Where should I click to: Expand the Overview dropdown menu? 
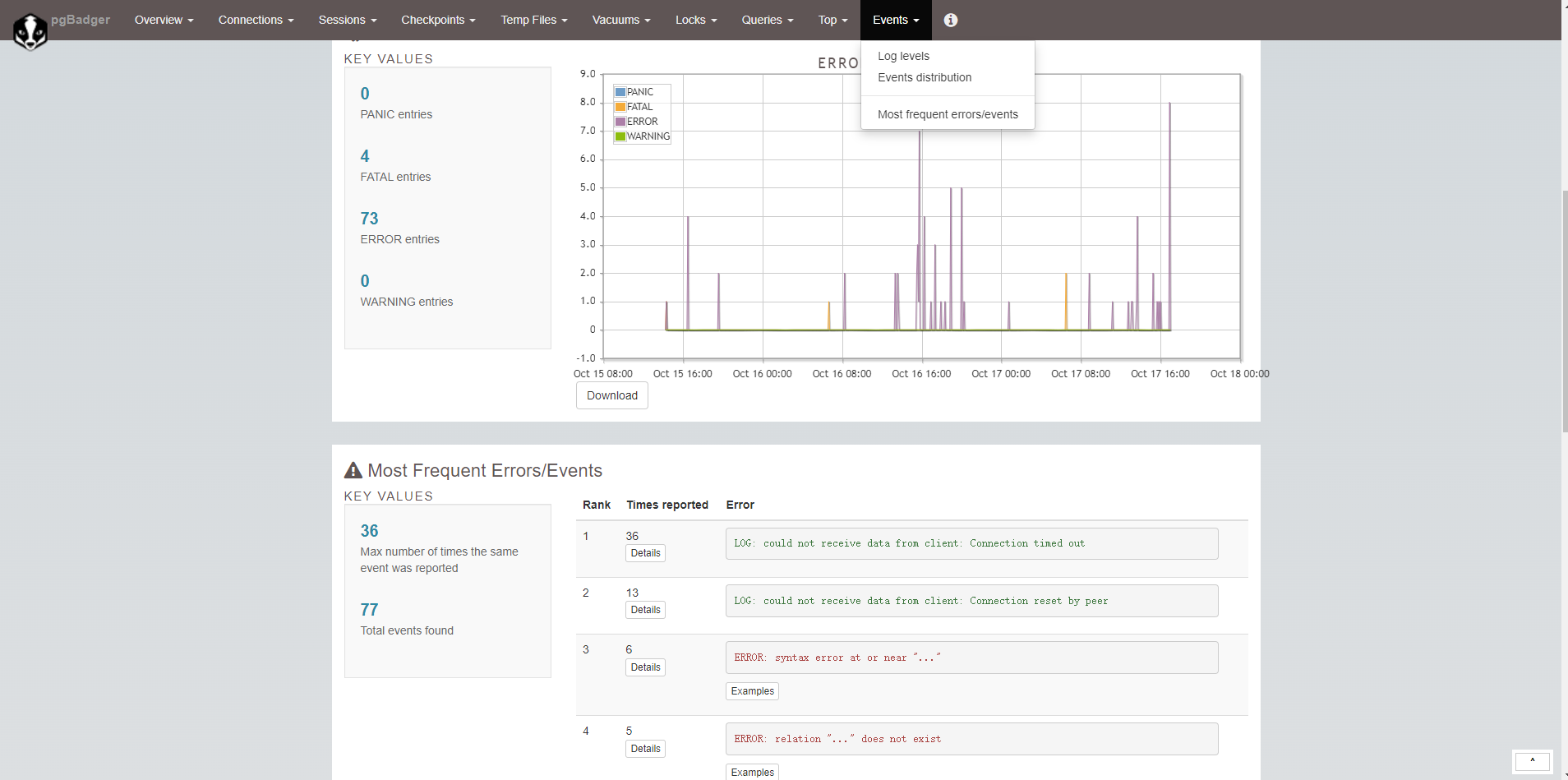pos(164,20)
